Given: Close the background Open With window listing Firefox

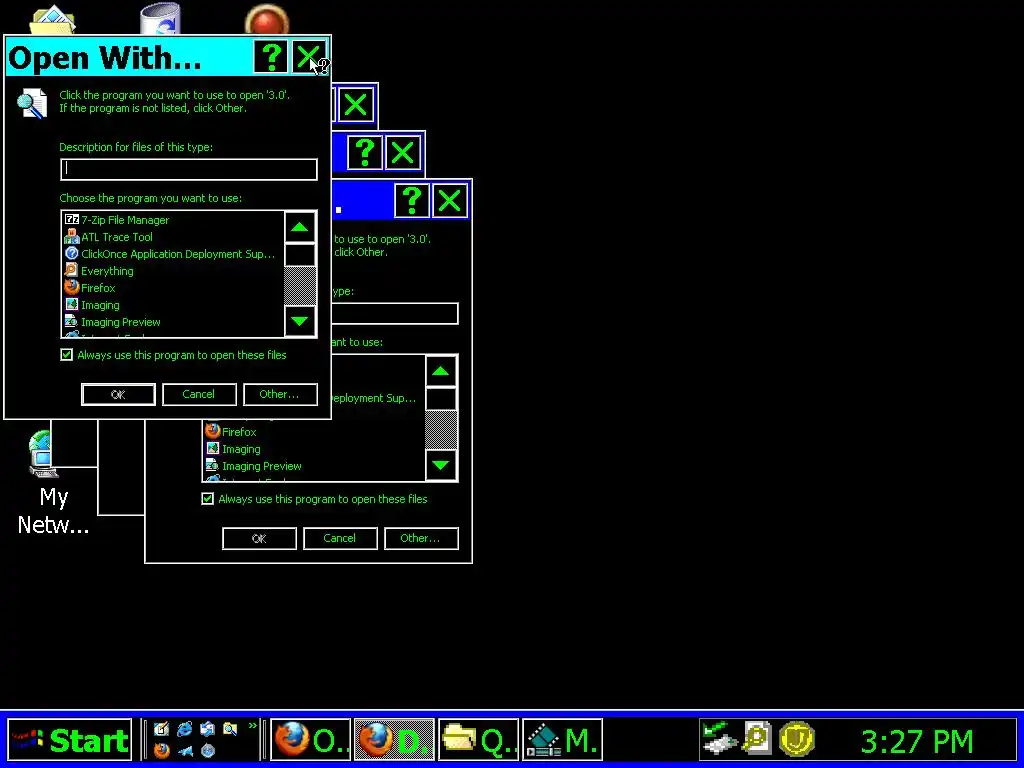Looking at the screenshot, I should (x=449, y=200).
